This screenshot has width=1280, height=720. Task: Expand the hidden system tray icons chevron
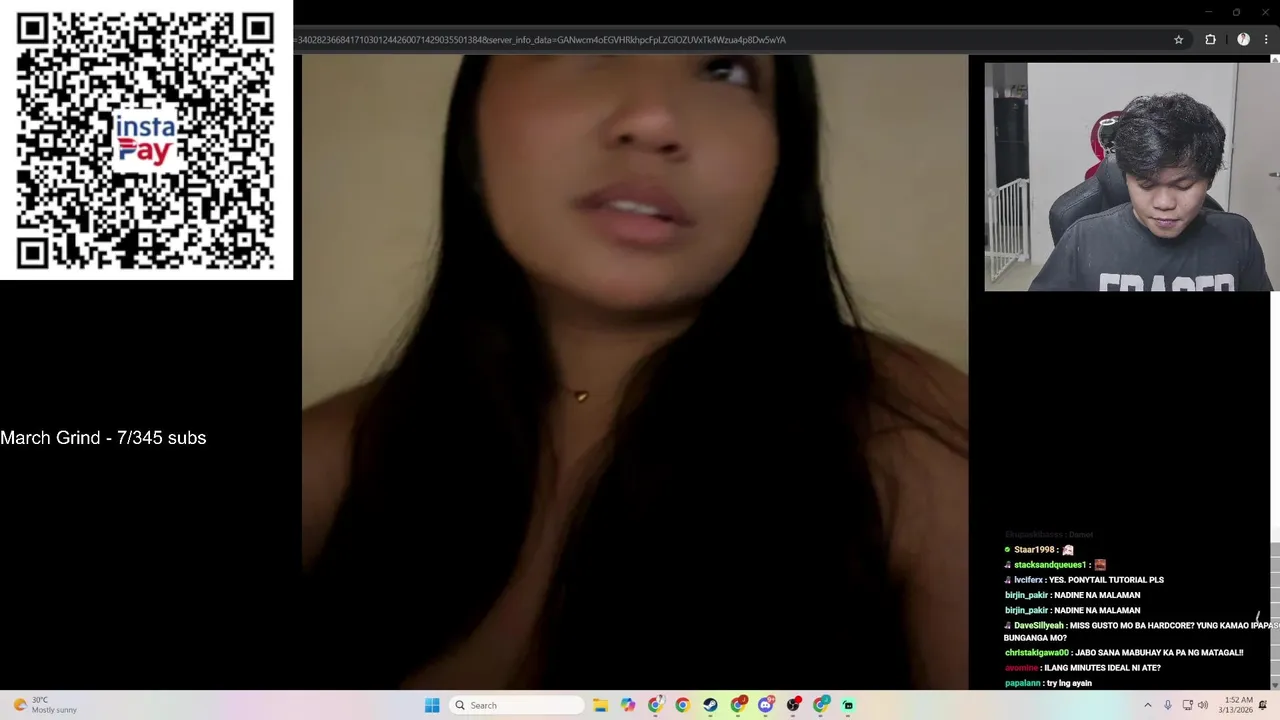[x=1147, y=705]
